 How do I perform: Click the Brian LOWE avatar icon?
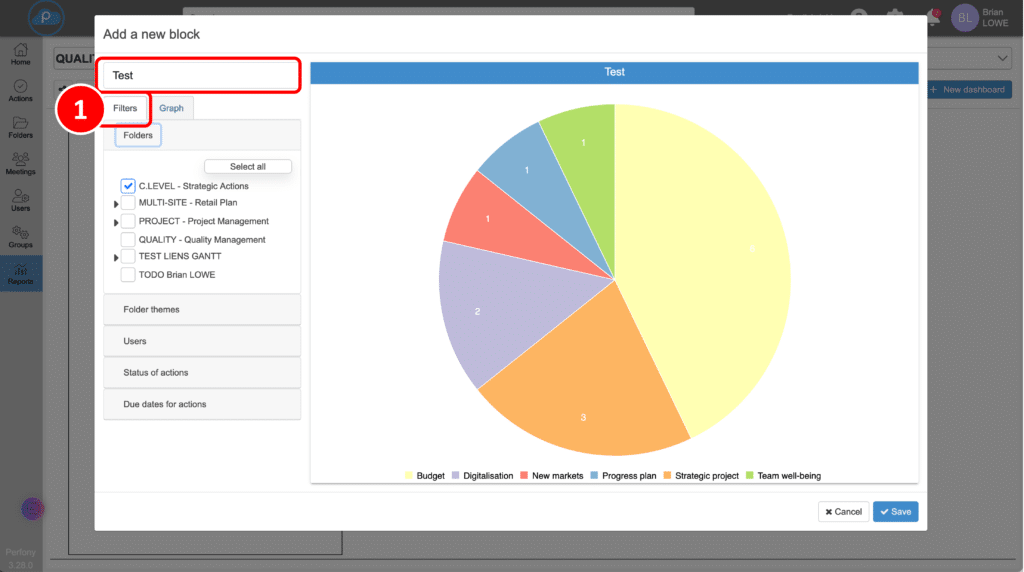point(964,18)
